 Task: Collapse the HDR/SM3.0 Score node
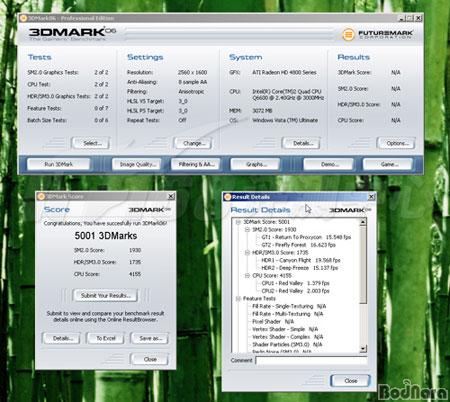tap(247, 252)
